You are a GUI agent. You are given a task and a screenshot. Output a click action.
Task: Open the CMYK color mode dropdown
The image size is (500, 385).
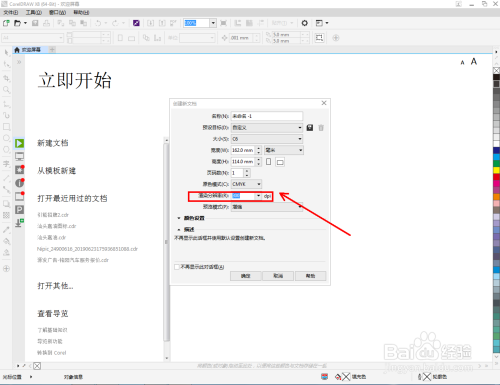(x=246, y=184)
